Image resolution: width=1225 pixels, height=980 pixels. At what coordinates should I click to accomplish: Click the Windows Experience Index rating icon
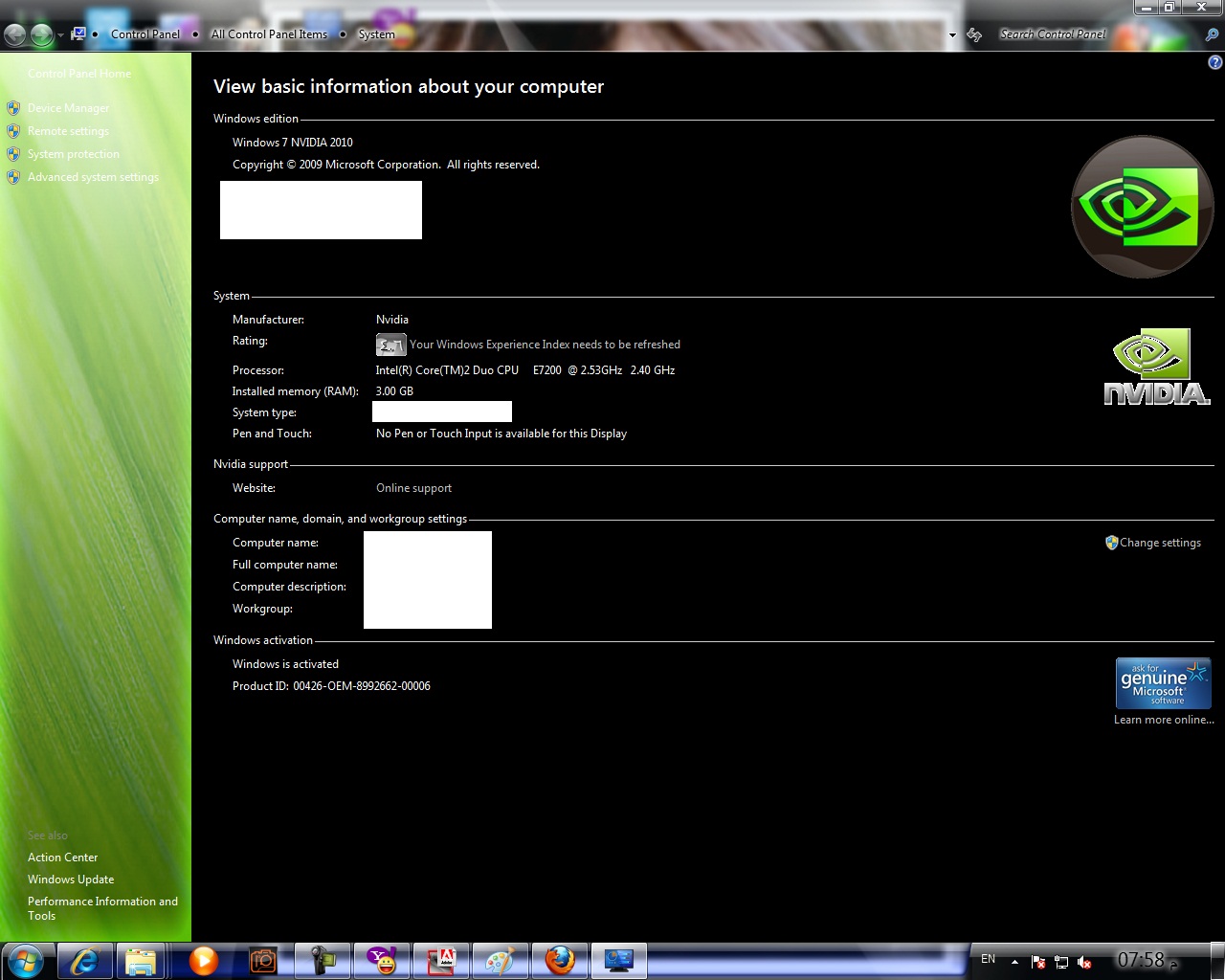pyautogui.click(x=390, y=345)
